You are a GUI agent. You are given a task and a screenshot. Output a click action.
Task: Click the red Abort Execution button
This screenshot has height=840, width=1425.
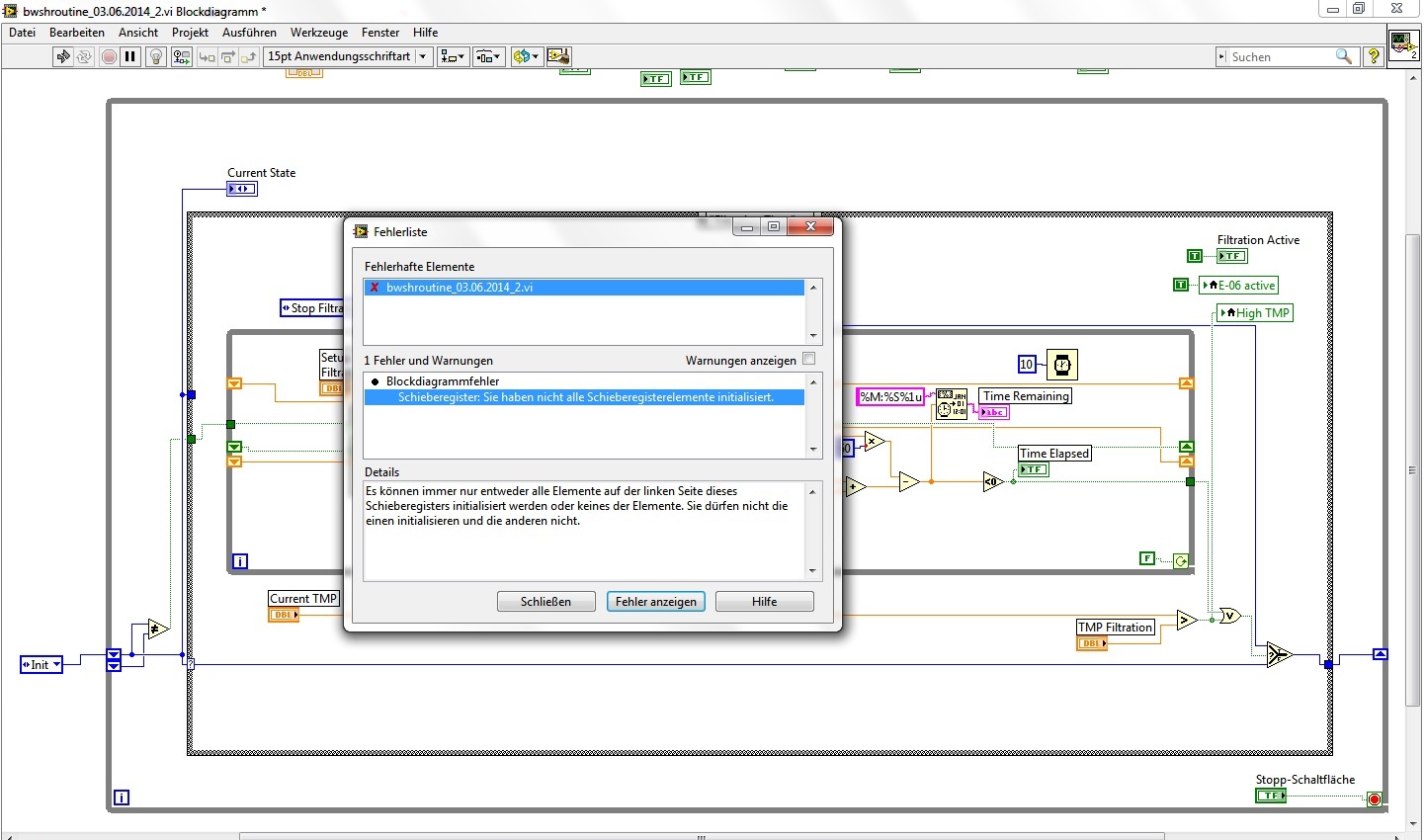tap(109, 56)
